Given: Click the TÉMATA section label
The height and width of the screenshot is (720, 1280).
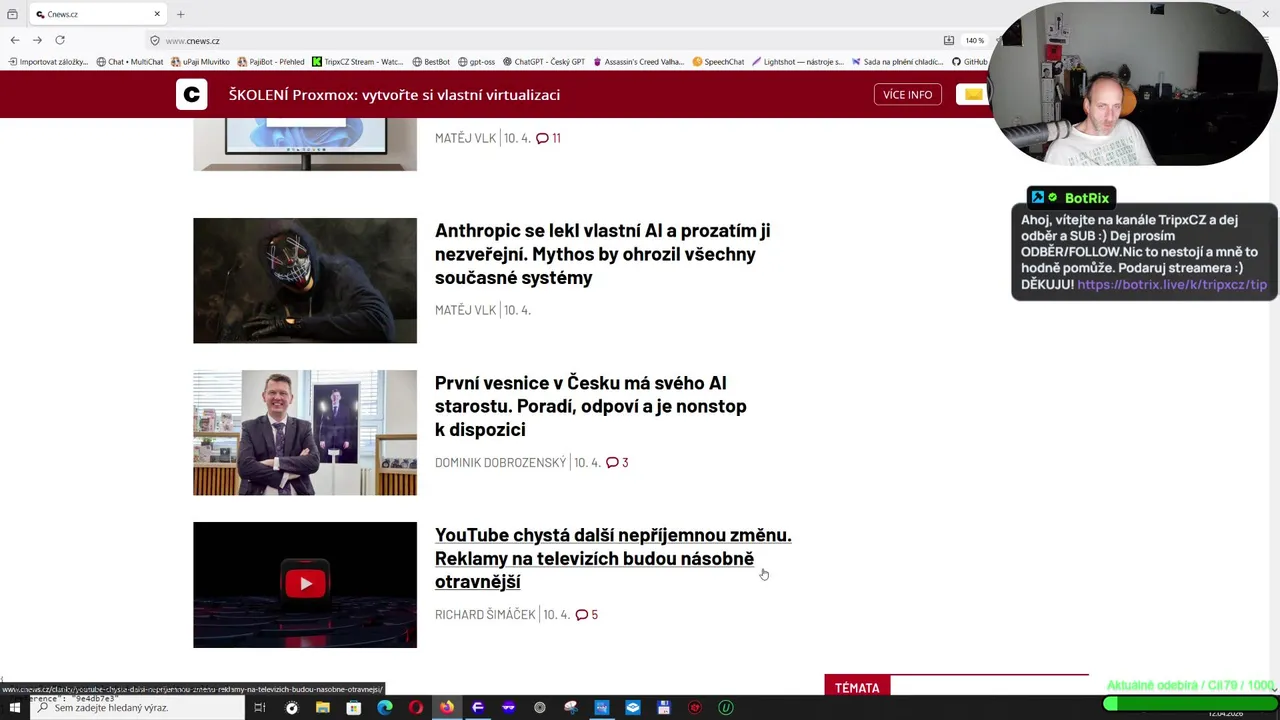Looking at the screenshot, I should (857, 688).
